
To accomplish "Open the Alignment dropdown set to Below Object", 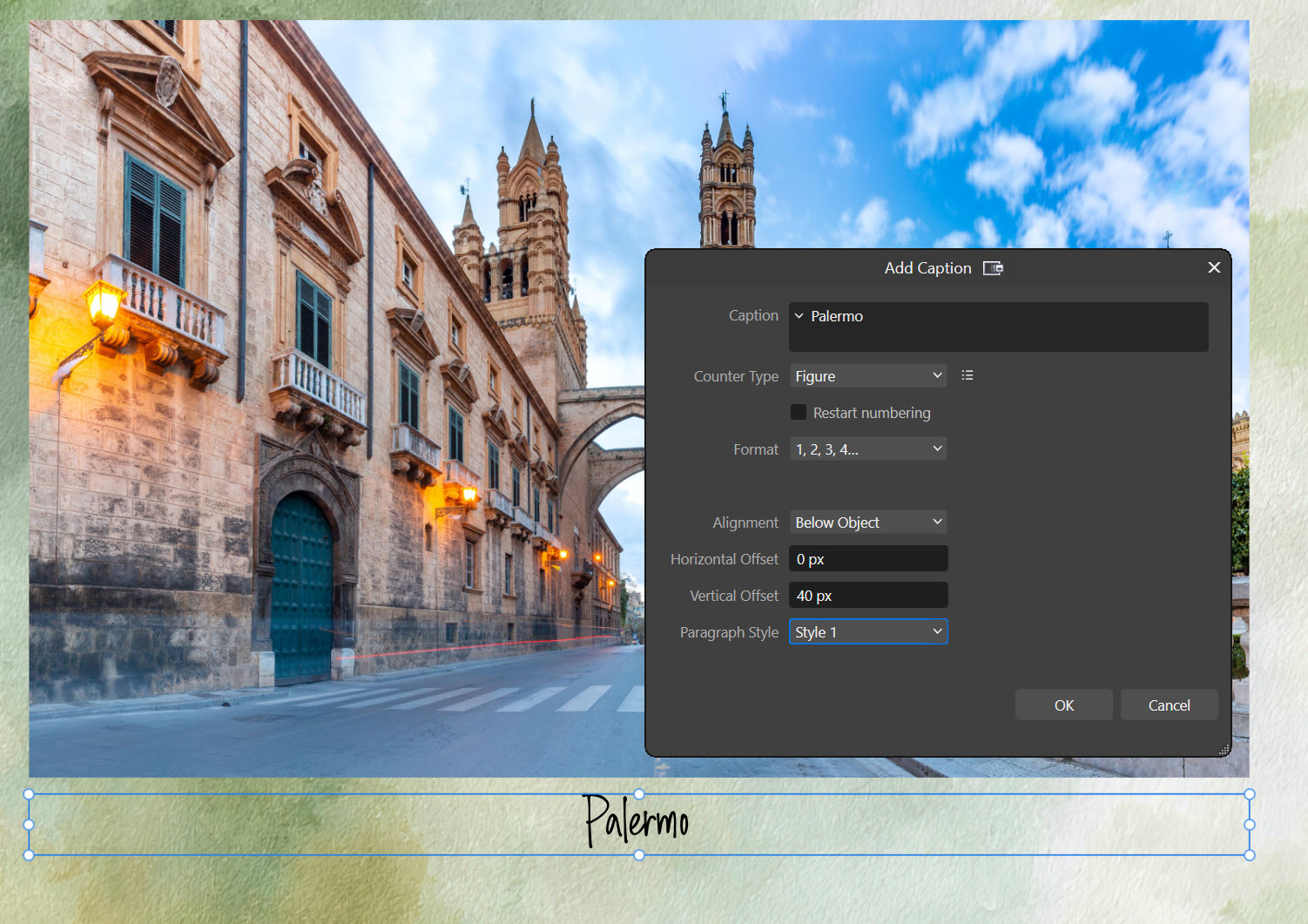I will [x=867, y=523].
